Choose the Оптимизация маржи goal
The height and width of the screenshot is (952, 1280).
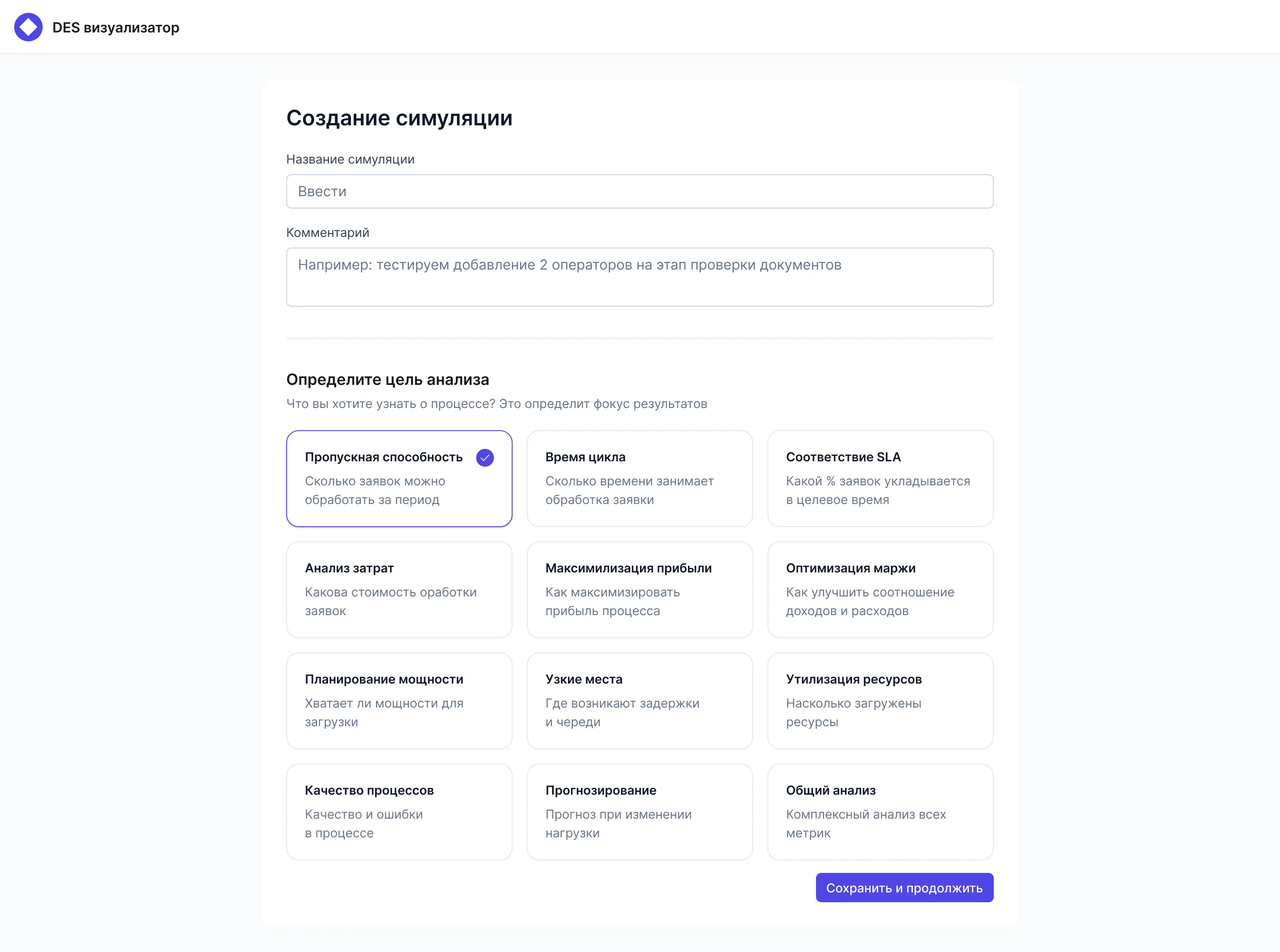pos(880,589)
